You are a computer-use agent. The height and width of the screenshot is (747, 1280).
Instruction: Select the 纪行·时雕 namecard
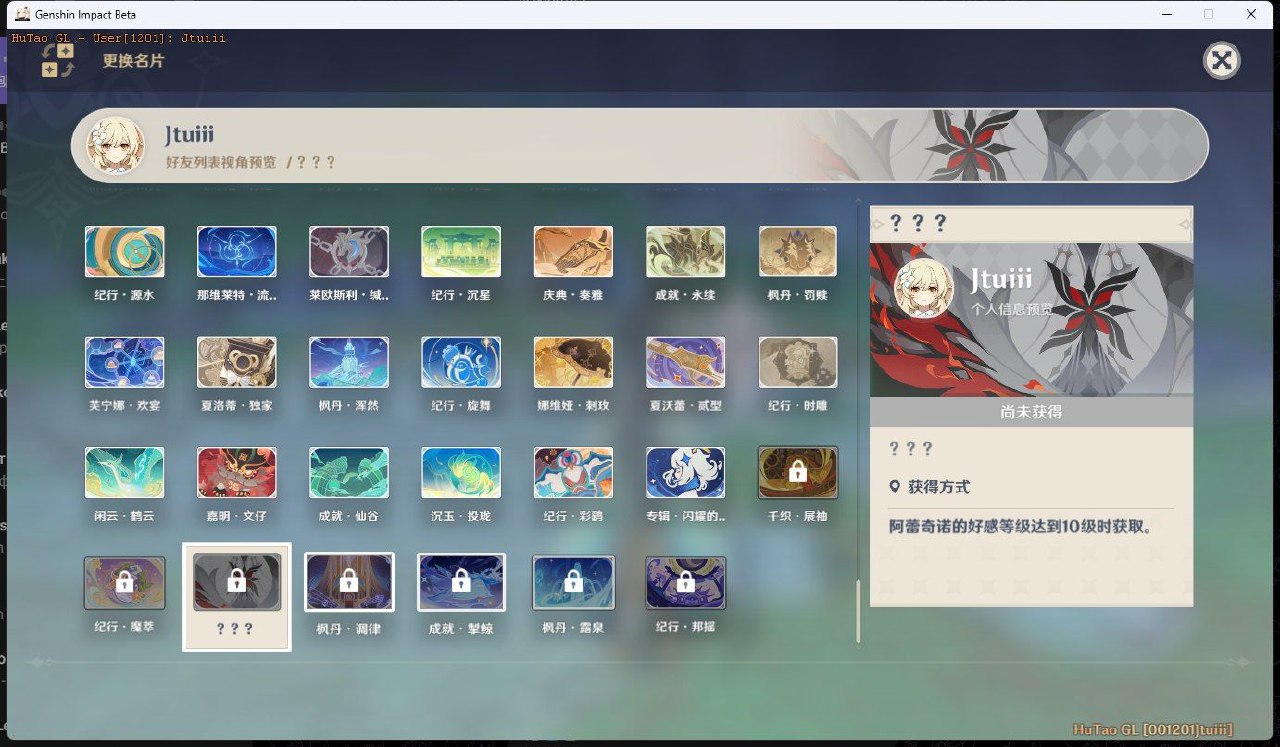pyautogui.click(x=798, y=362)
